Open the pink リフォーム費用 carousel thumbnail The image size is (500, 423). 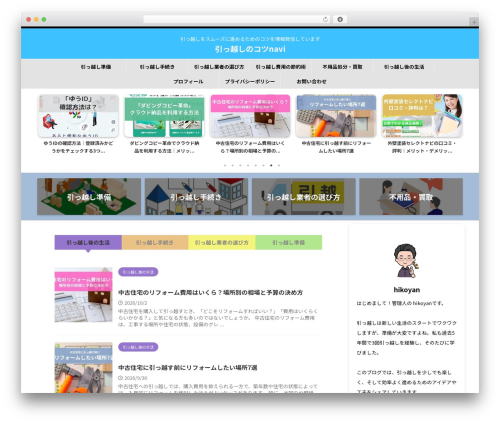(x=250, y=116)
